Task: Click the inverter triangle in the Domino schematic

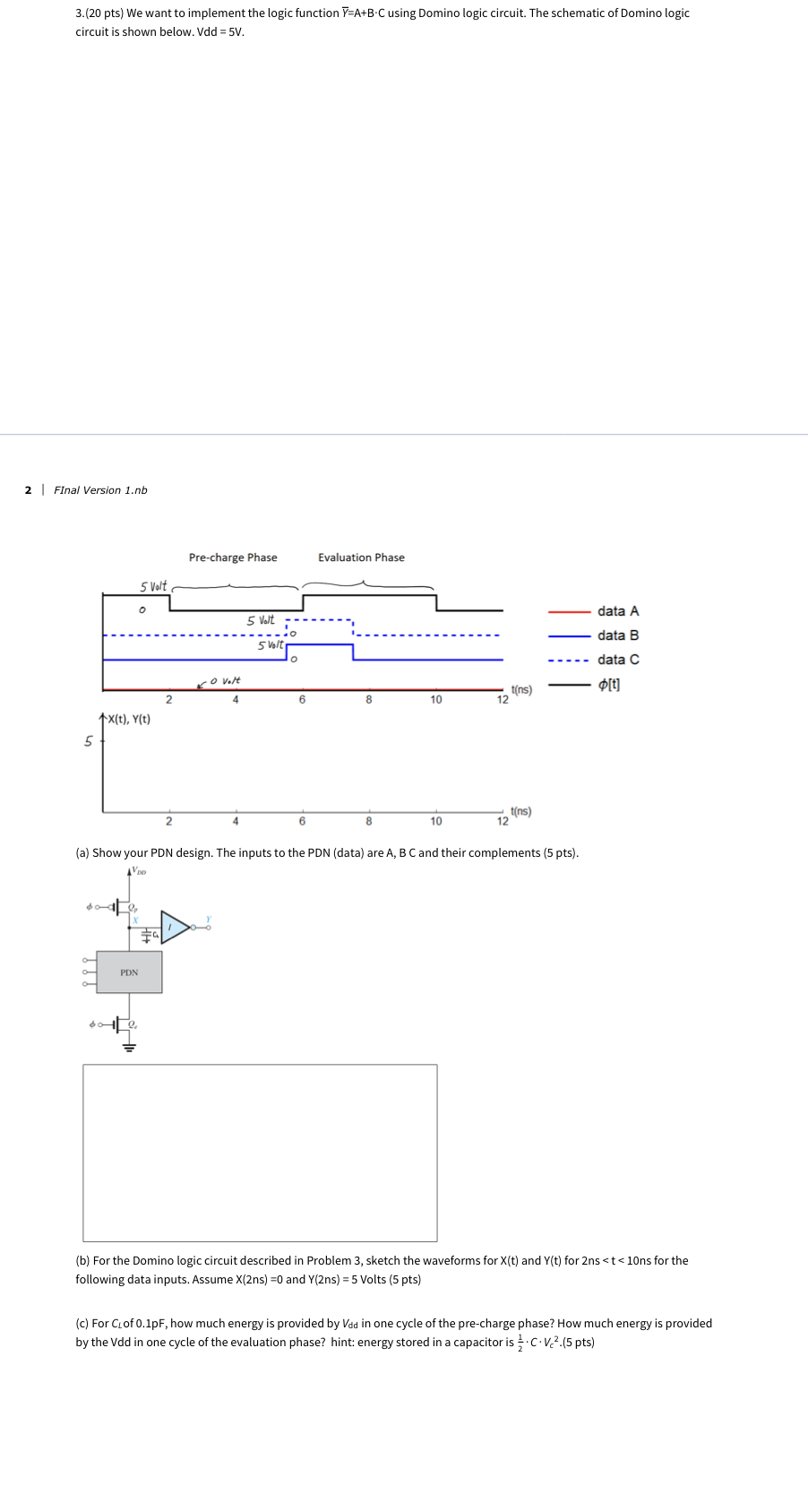Action: tap(176, 927)
